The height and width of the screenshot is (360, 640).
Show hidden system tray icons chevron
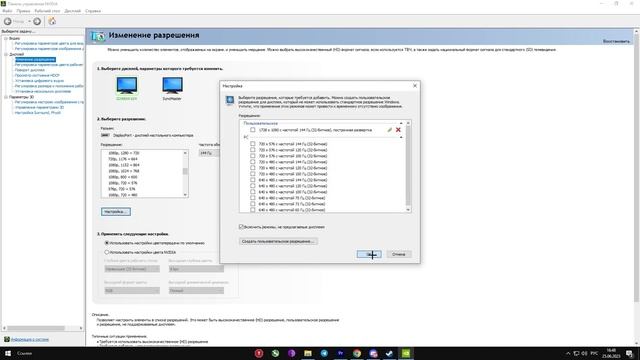tap(568, 353)
